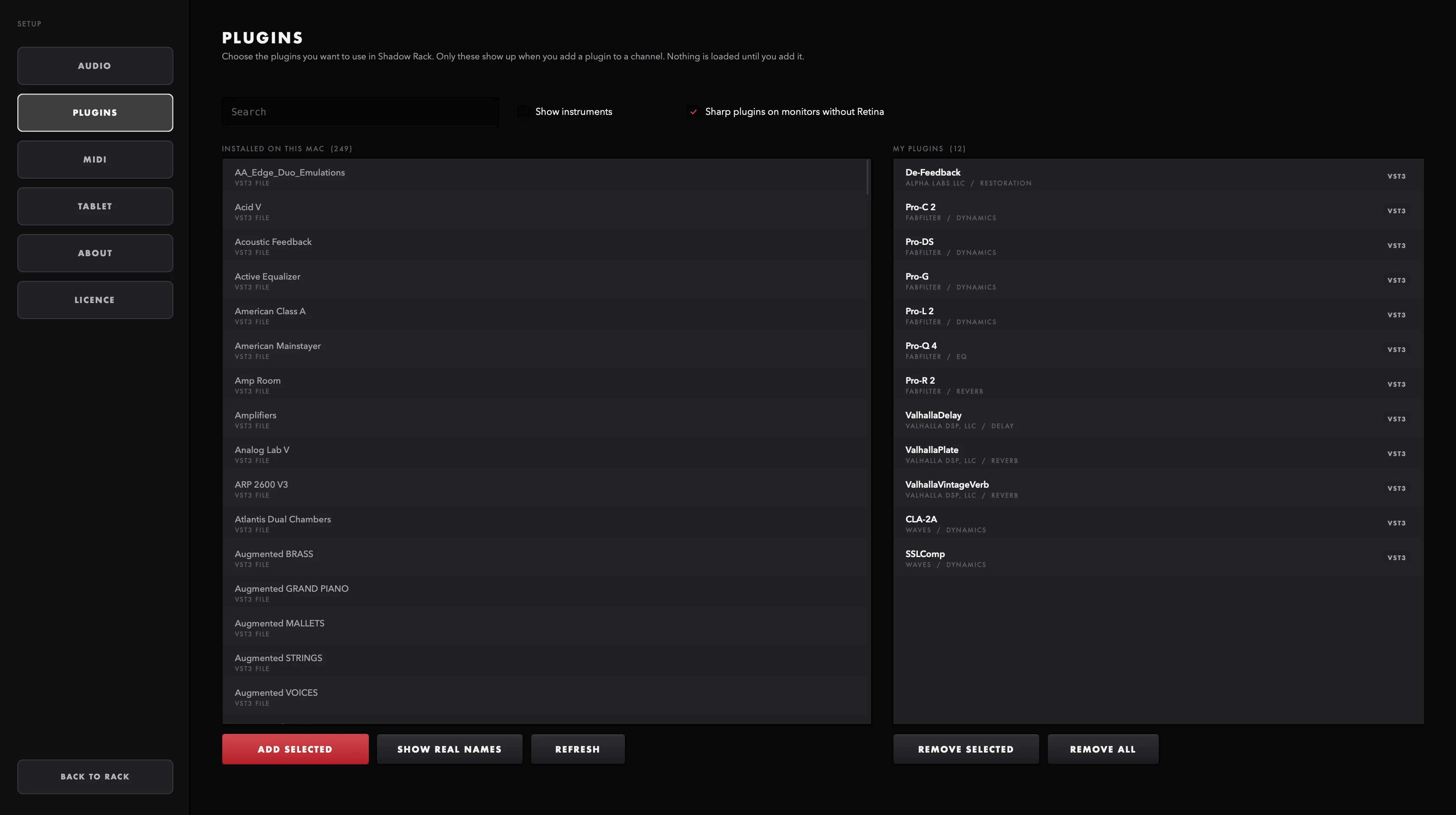Viewport: 1456px width, 815px height.
Task: Select Pro-Q 4 in My Plugins
Action: (x=1158, y=350)
